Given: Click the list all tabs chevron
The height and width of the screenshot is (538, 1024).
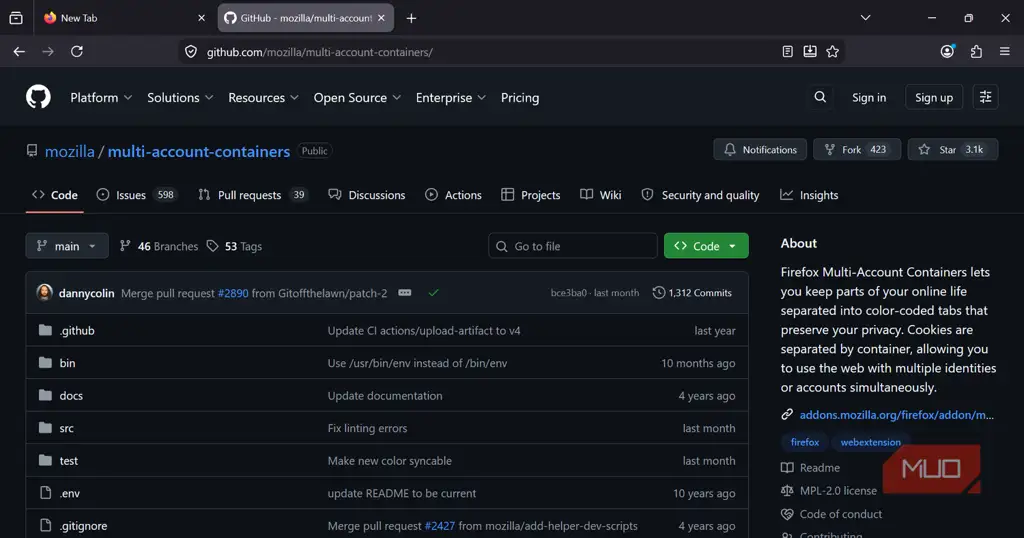Looking at the screenshot, I should click(865, 18).
